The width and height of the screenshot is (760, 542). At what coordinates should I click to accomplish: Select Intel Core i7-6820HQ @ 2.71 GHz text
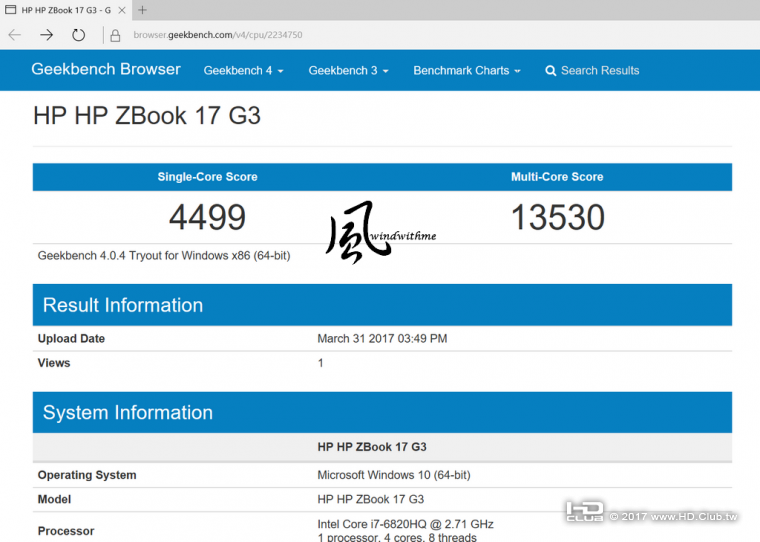405,524
